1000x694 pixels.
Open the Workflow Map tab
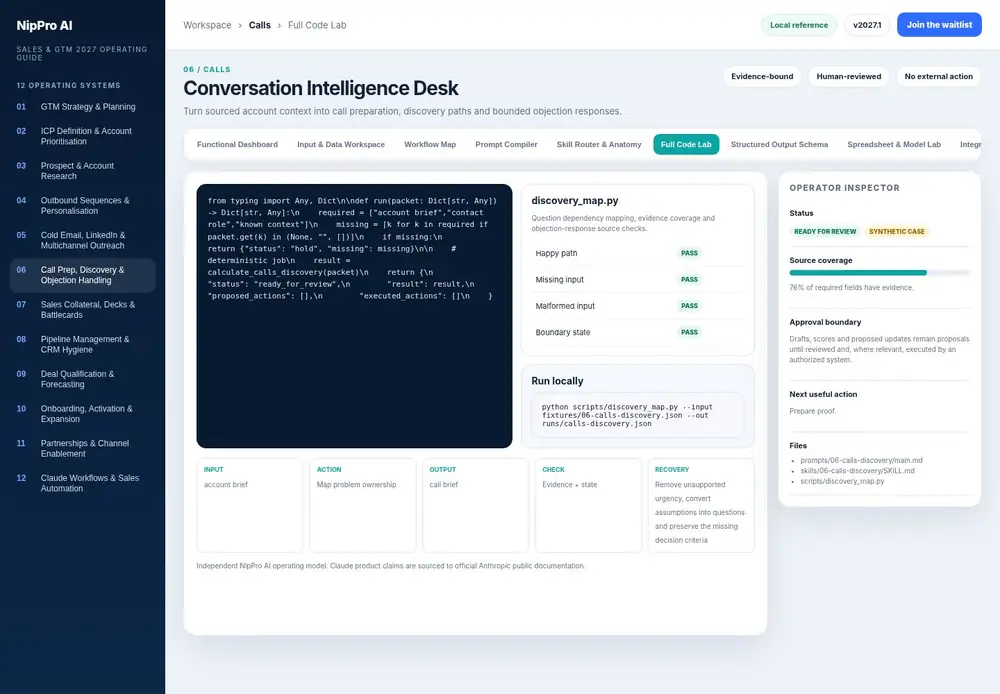tap(430, 145)
